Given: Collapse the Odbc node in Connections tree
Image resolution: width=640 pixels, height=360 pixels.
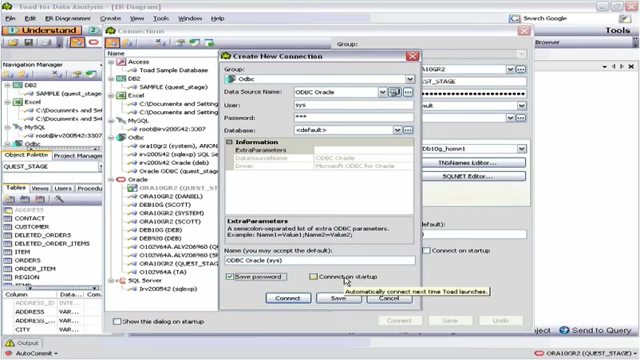Looking at the screenshot, I should (111, 138).
